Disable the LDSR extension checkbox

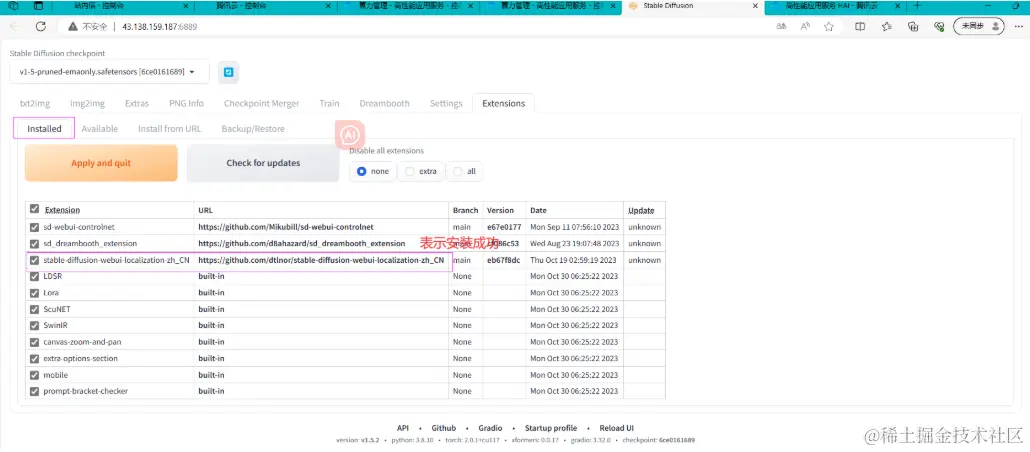click(34, 276)
